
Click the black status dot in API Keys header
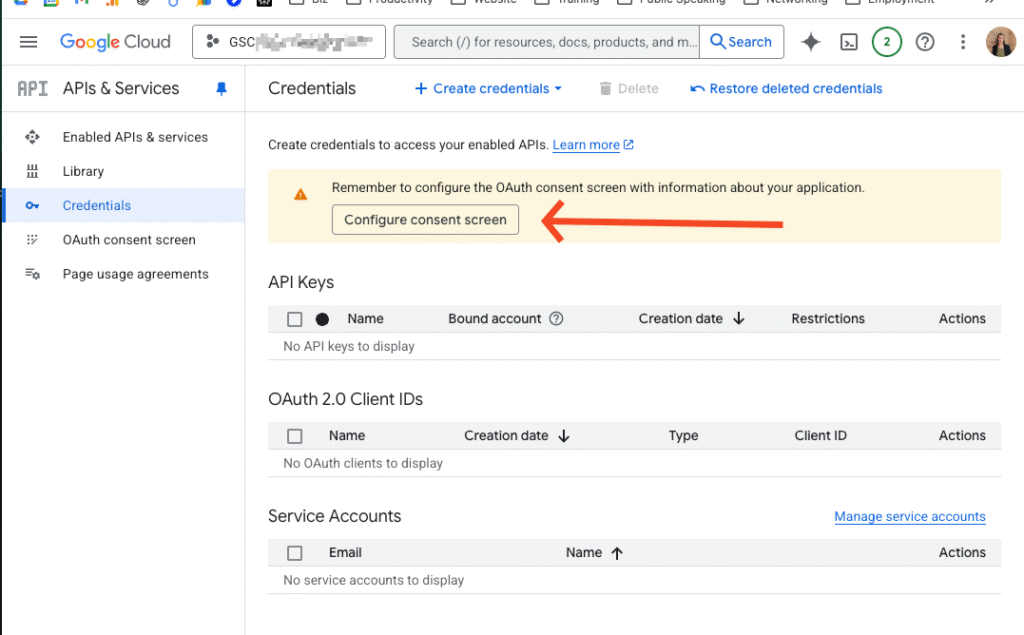click(x=322, y=319)
